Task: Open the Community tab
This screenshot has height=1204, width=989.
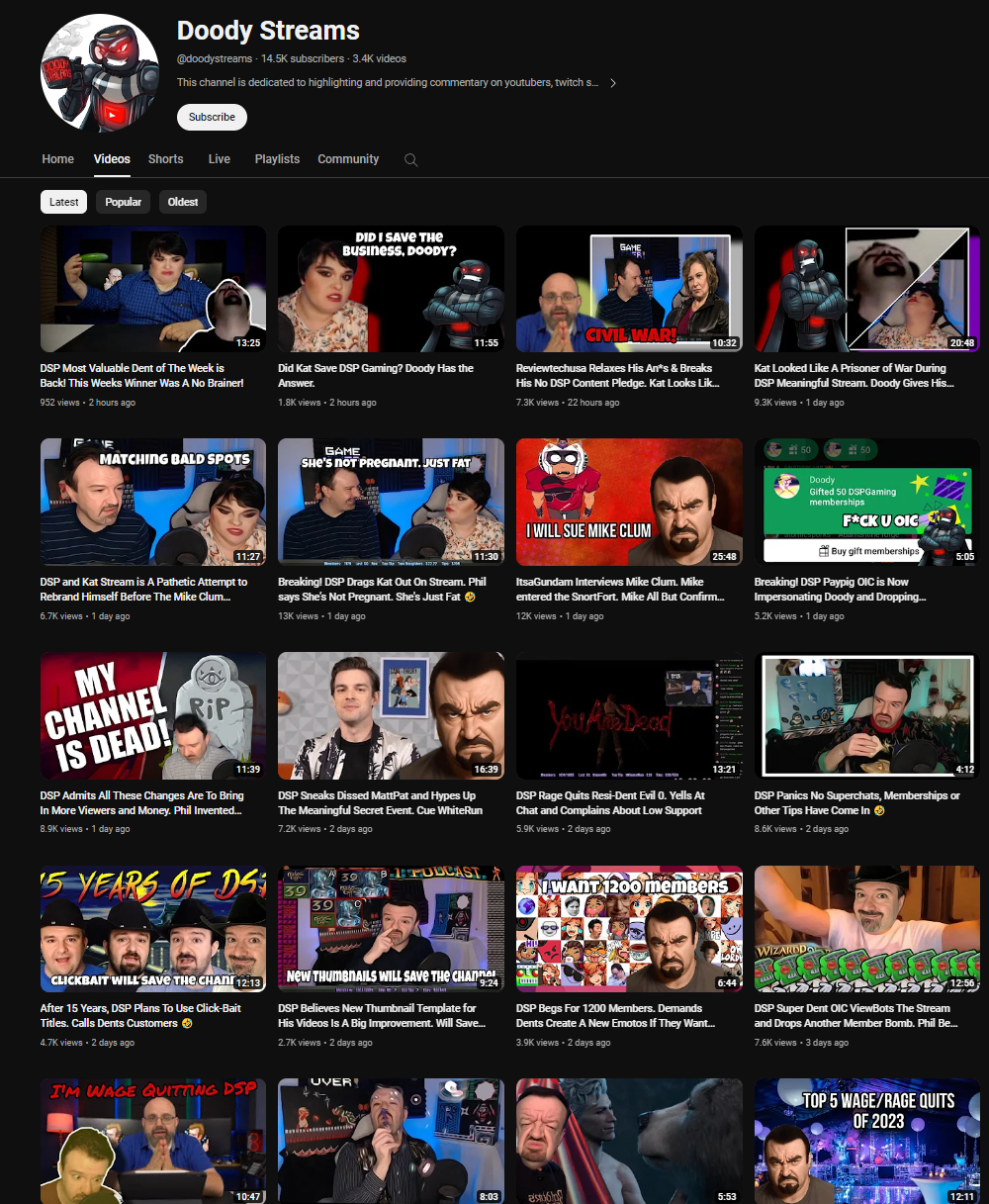Action: click(348, 159)
